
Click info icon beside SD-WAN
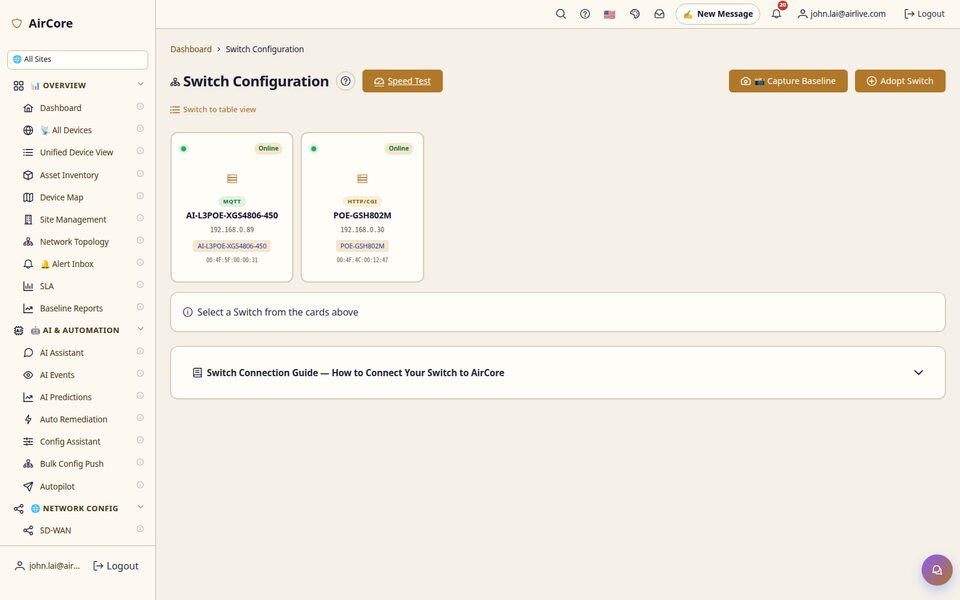pyautogui.click(x=140, y=529)
